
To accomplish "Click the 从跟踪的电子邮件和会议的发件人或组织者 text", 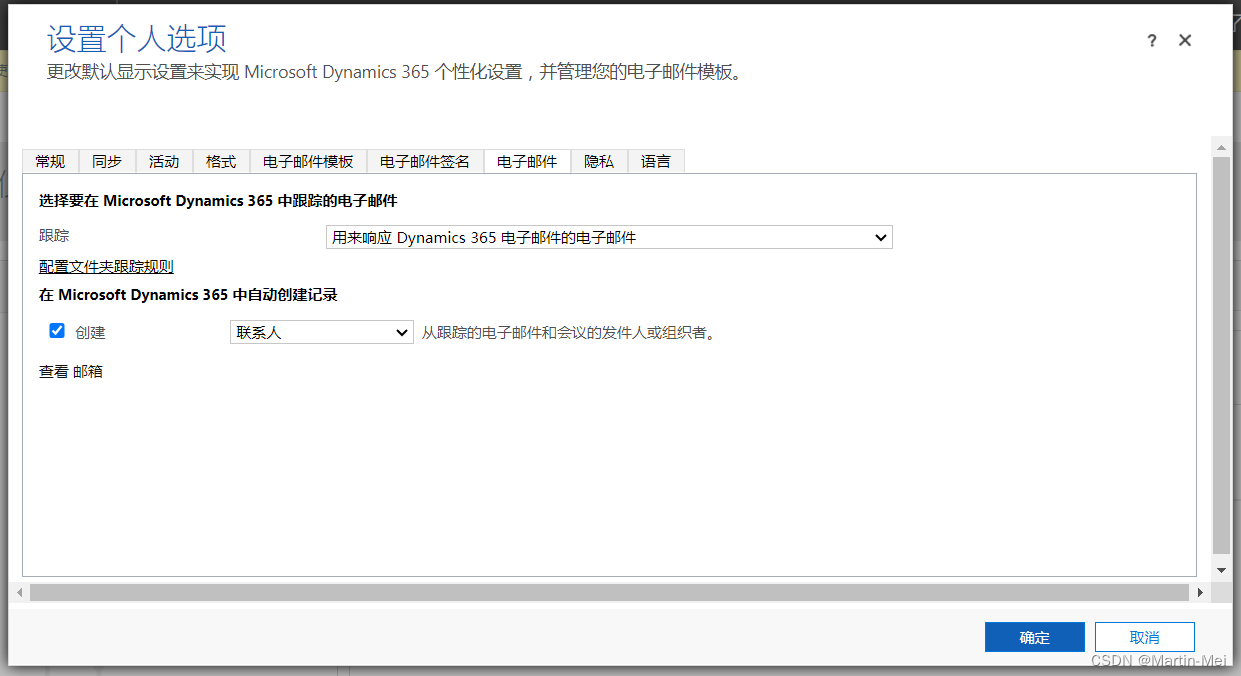I will tap(569, 333).
